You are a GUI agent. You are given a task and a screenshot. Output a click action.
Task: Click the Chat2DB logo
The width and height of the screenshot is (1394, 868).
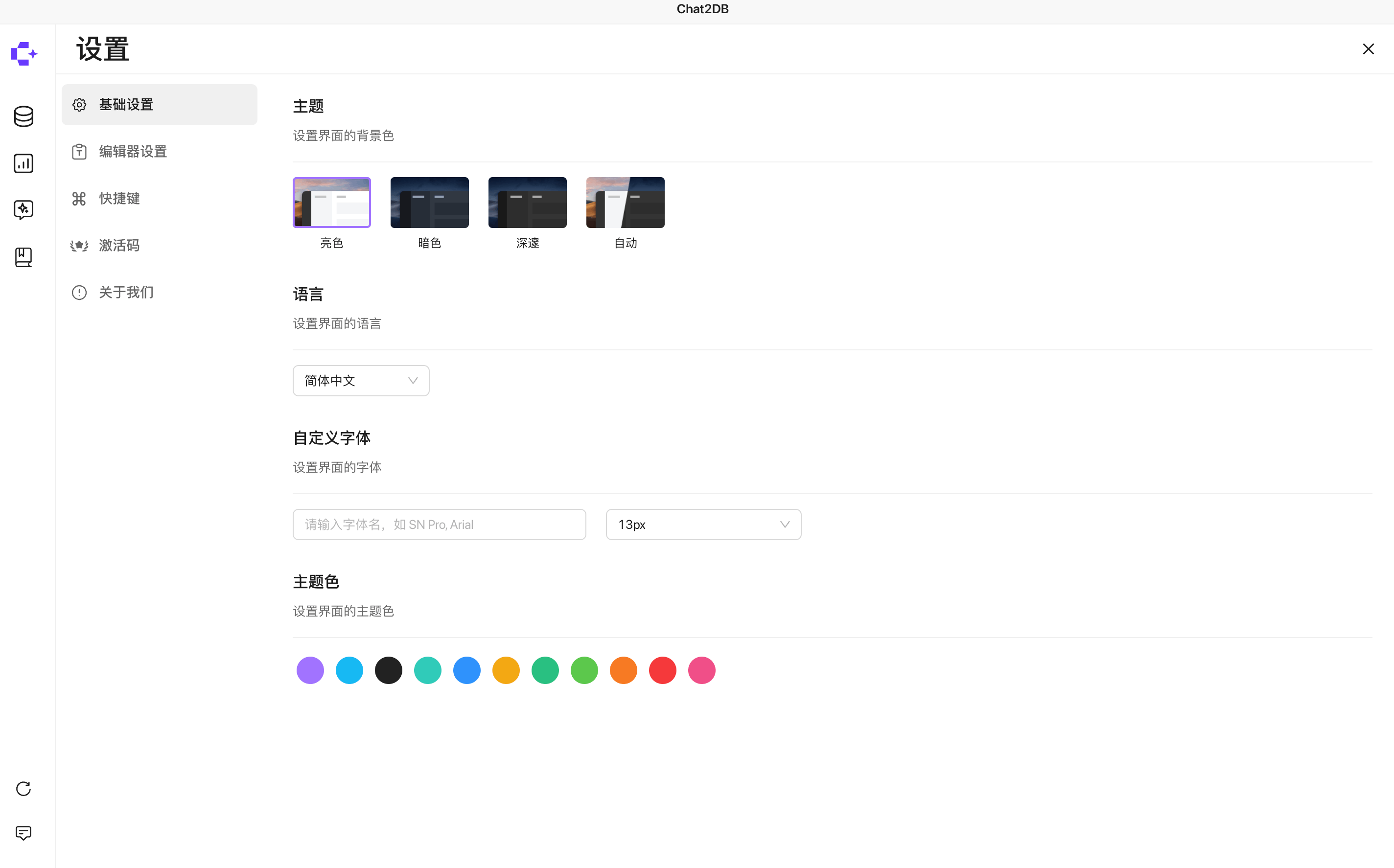pos(23,53)
